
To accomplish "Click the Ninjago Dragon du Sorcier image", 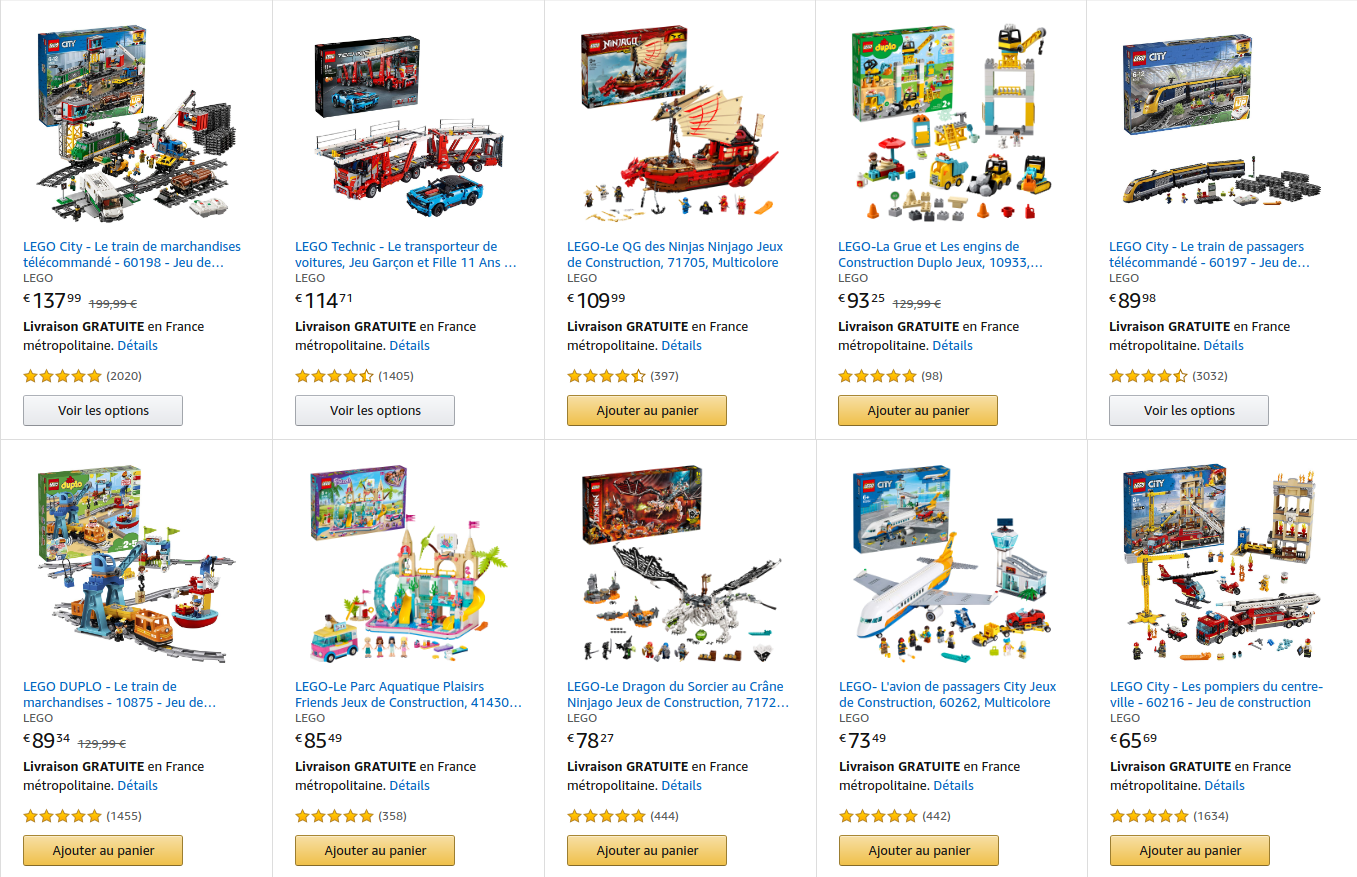I will click(679, 563).
